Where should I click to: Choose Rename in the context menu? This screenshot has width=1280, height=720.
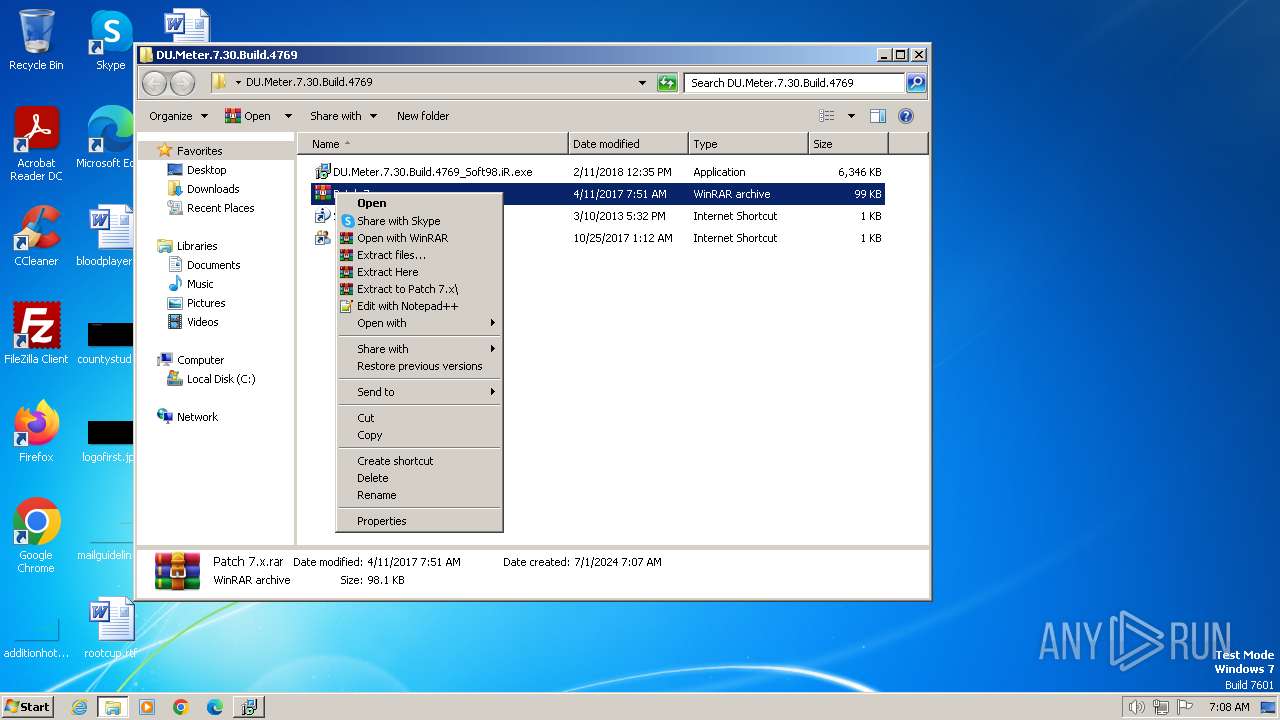pos(419,495)
